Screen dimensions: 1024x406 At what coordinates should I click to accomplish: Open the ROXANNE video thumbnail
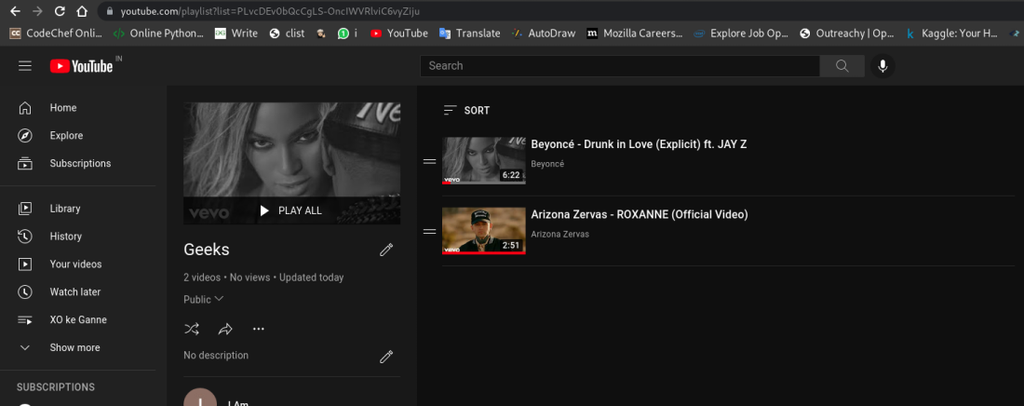tap(484, 230)
